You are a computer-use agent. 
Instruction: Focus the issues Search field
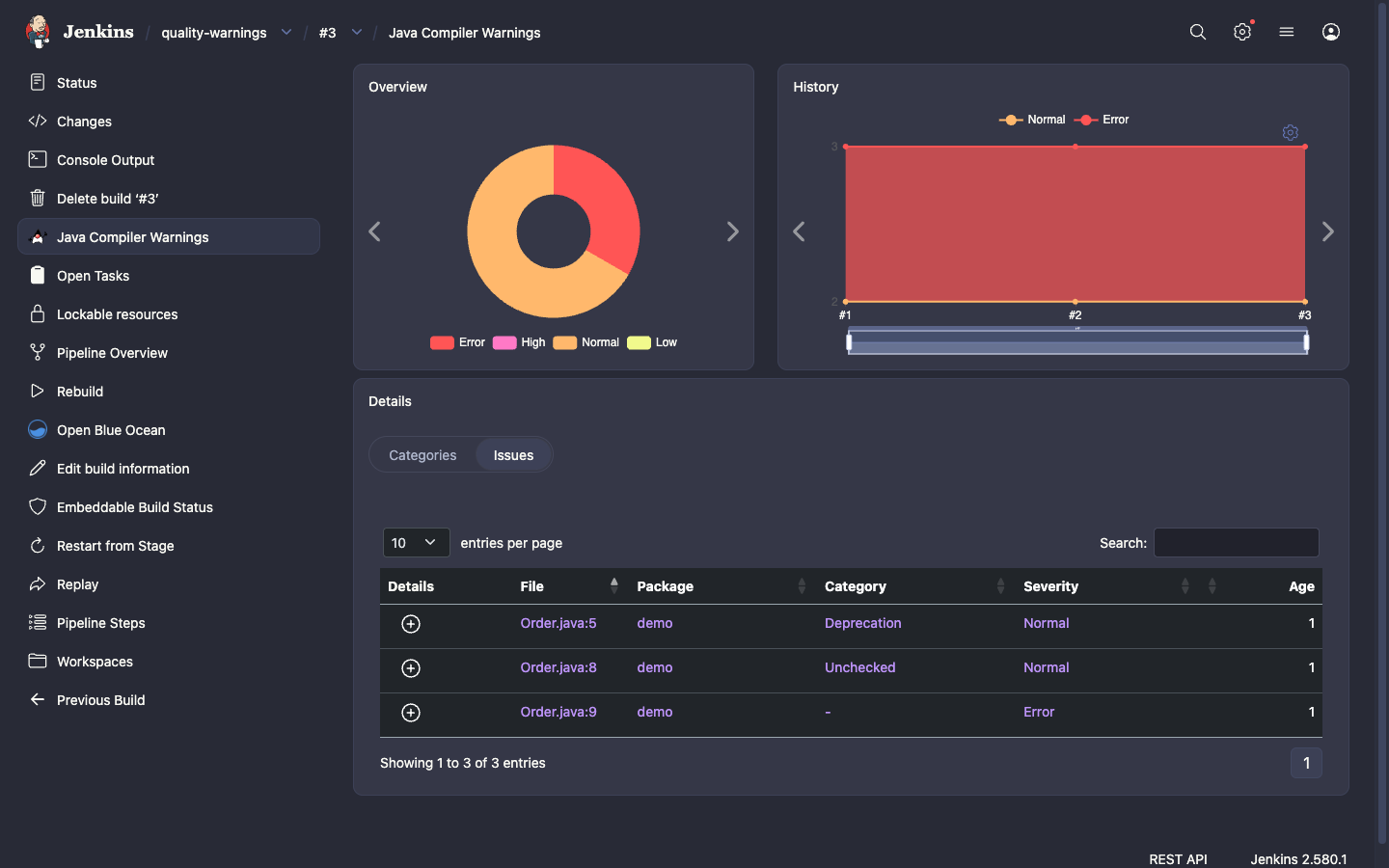click(x=1237, y=543)
